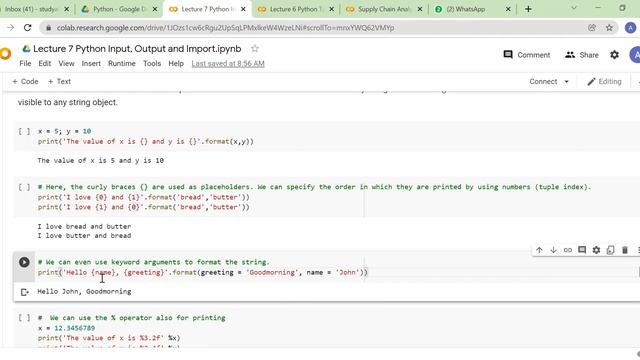This screenshot has width=640, height=360.
Task: Click the Connect button
Action: pos(543,82)
